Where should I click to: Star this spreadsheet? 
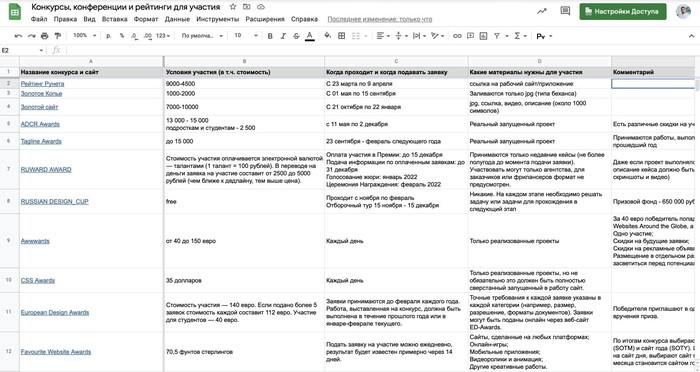pos(233,7)
